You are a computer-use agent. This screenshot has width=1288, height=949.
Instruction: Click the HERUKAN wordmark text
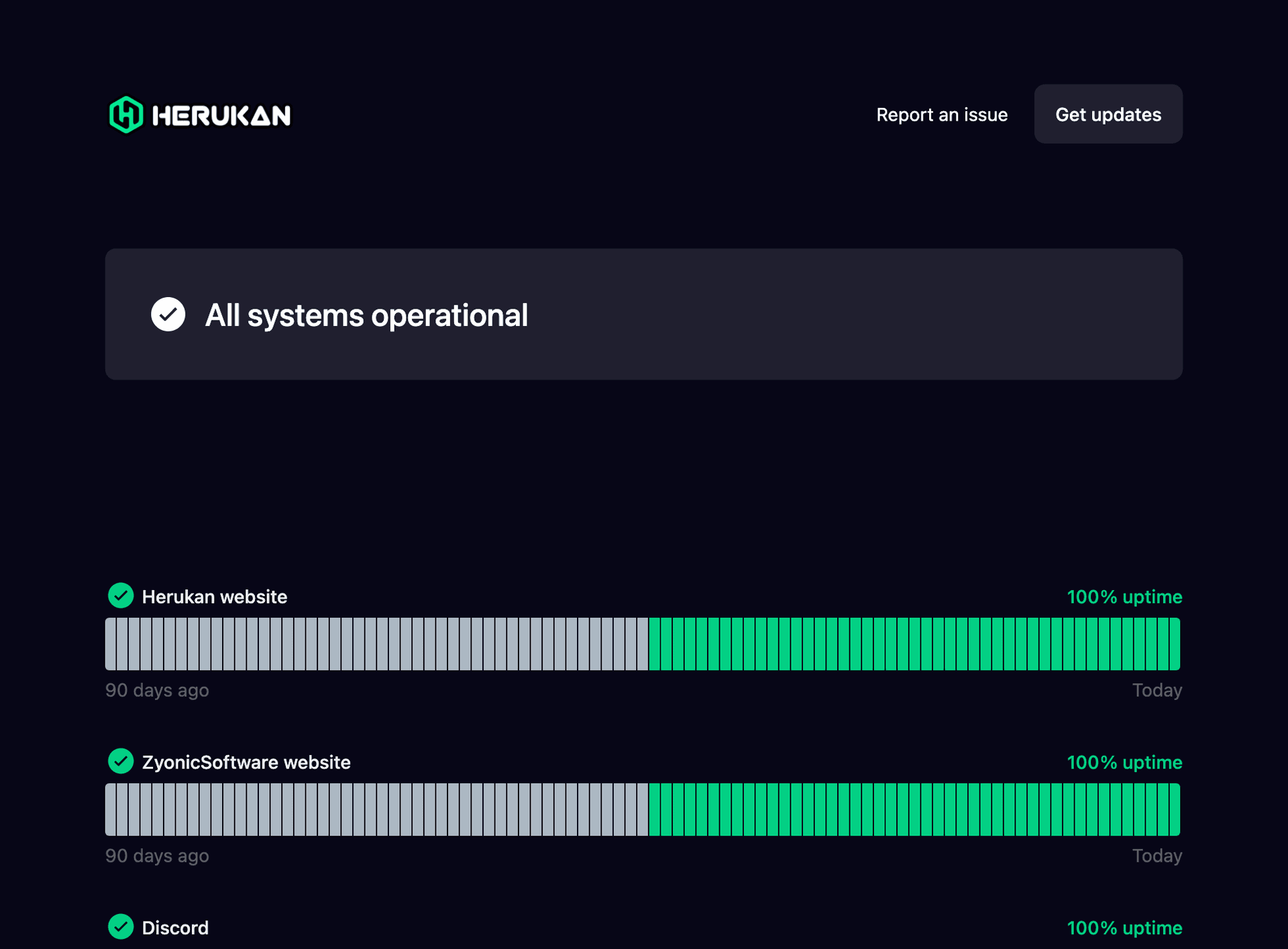pyautogui.click(x=221, y=115)
